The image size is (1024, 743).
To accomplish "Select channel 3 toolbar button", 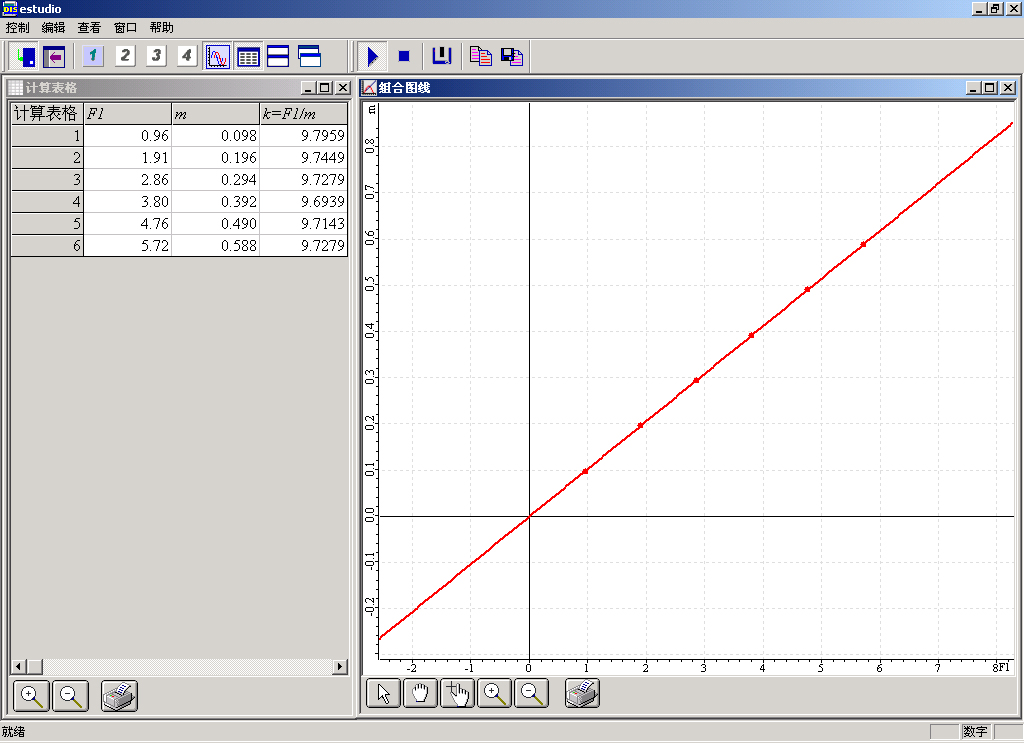I will pos(156,56).
